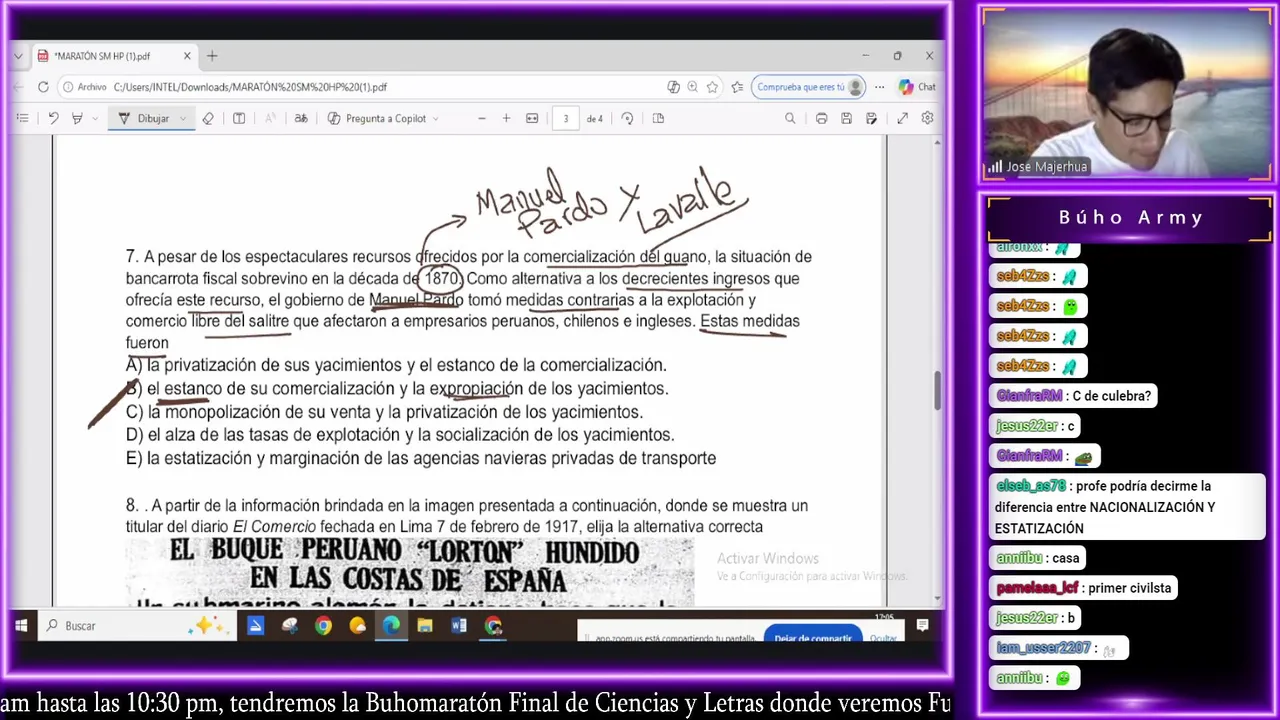Click the read aloud icon
This screenshot has width=1280, height=720.
[270, 118]
